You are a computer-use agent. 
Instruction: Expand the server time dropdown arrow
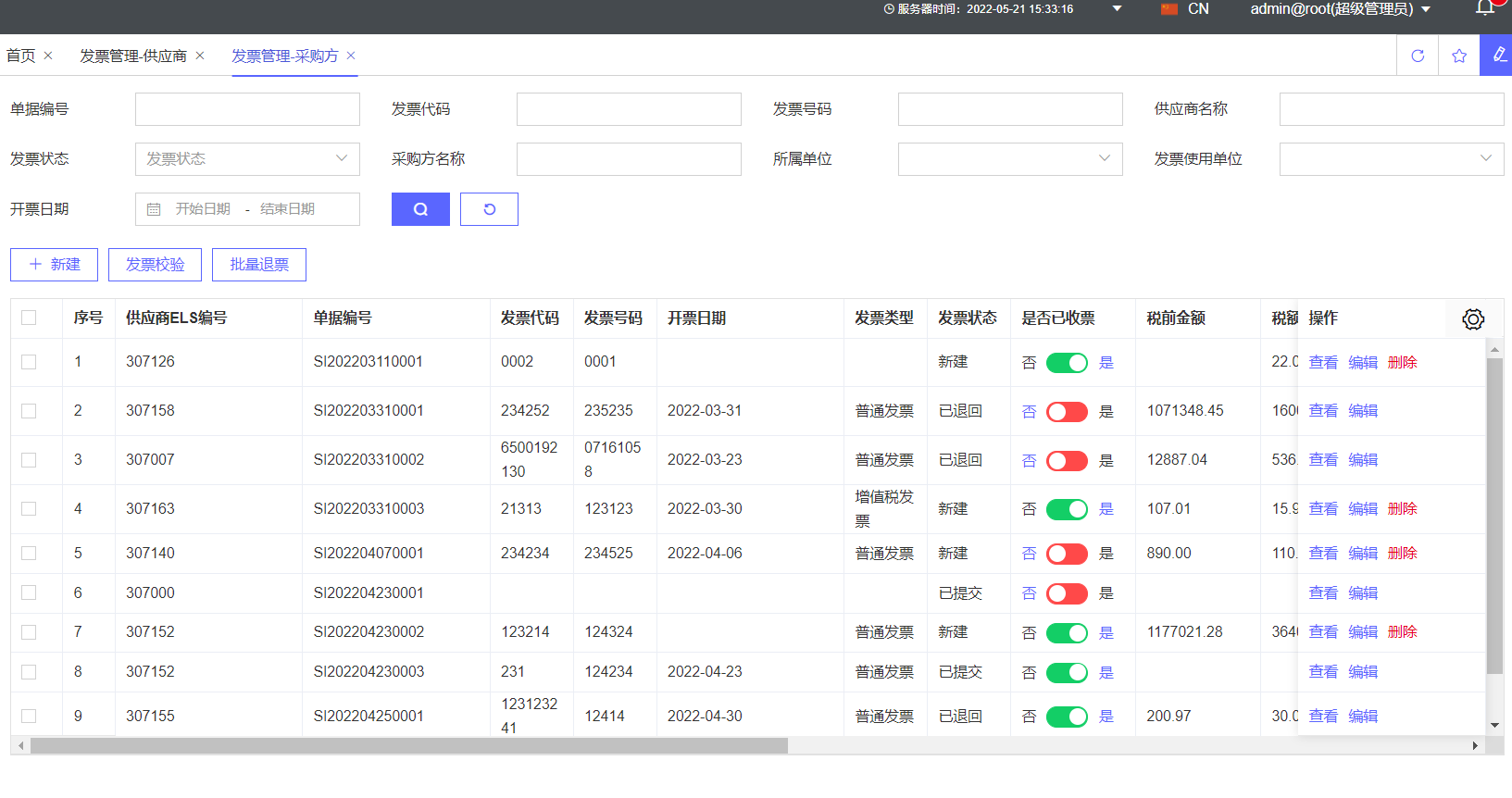click(1117, 9)
